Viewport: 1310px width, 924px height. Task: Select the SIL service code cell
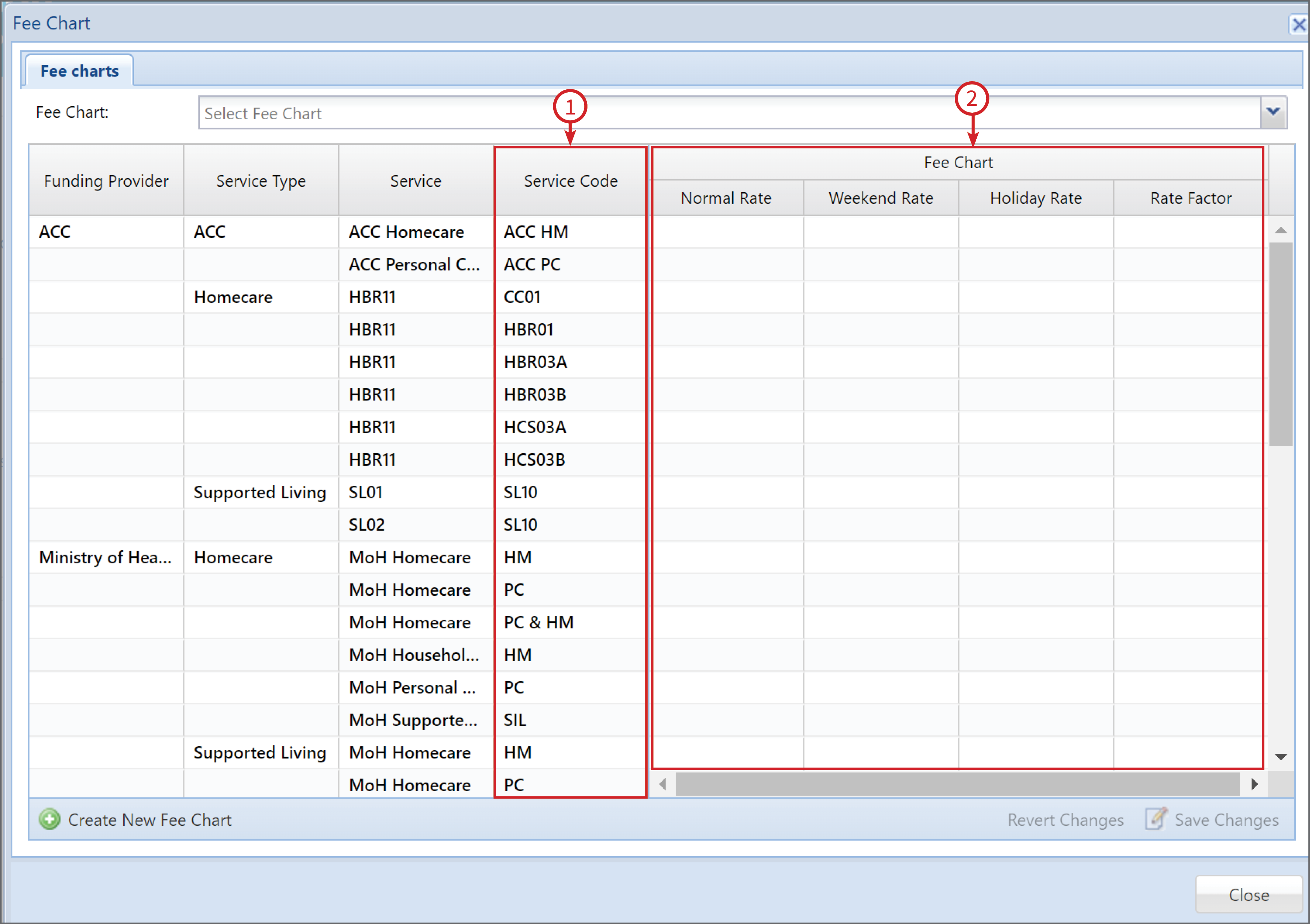pyautogui.click(x=570, y=720)
